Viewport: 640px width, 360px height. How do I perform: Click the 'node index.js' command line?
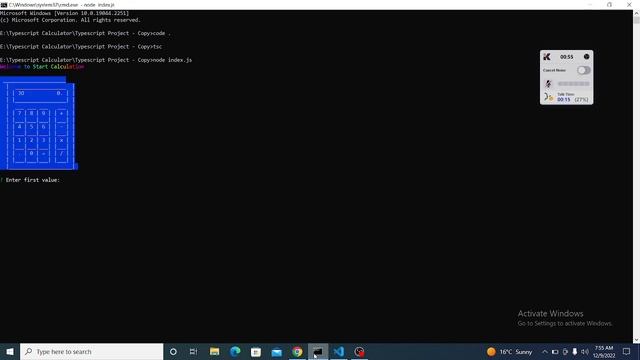tap(96, 60)
